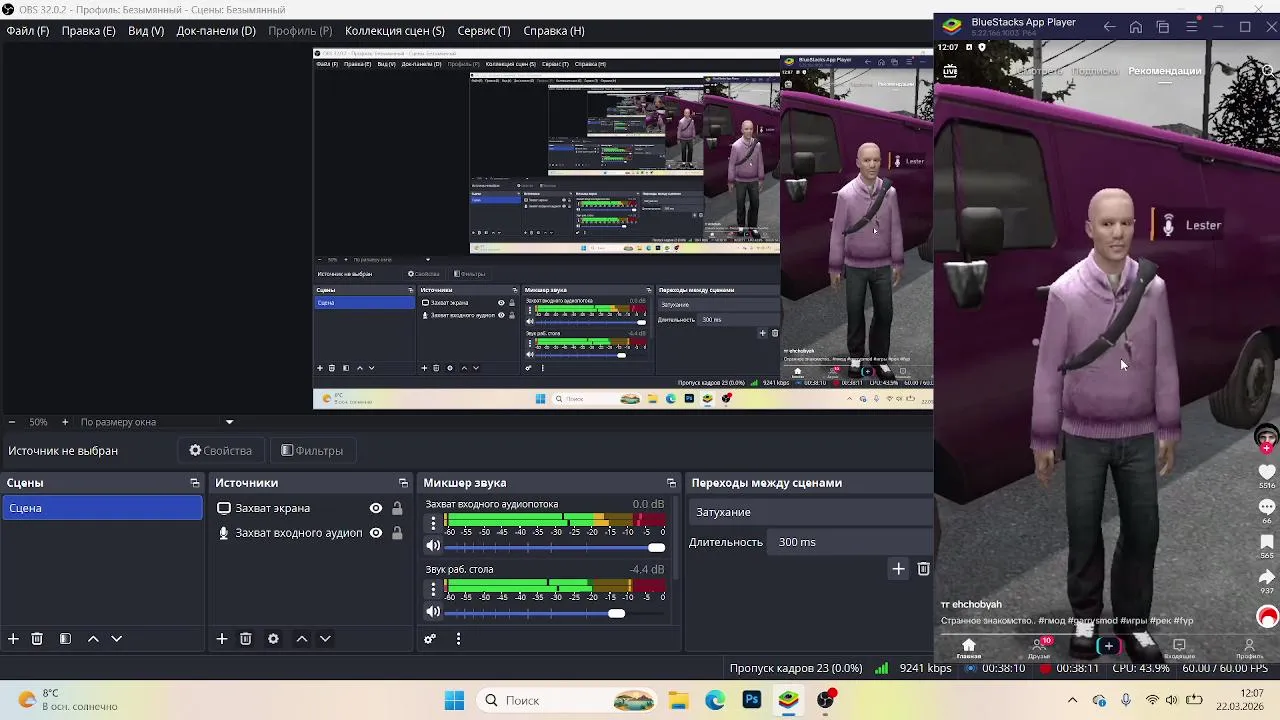1280x720 pixels.
Task: Move source down arrow in Источники
Action: 325,639
